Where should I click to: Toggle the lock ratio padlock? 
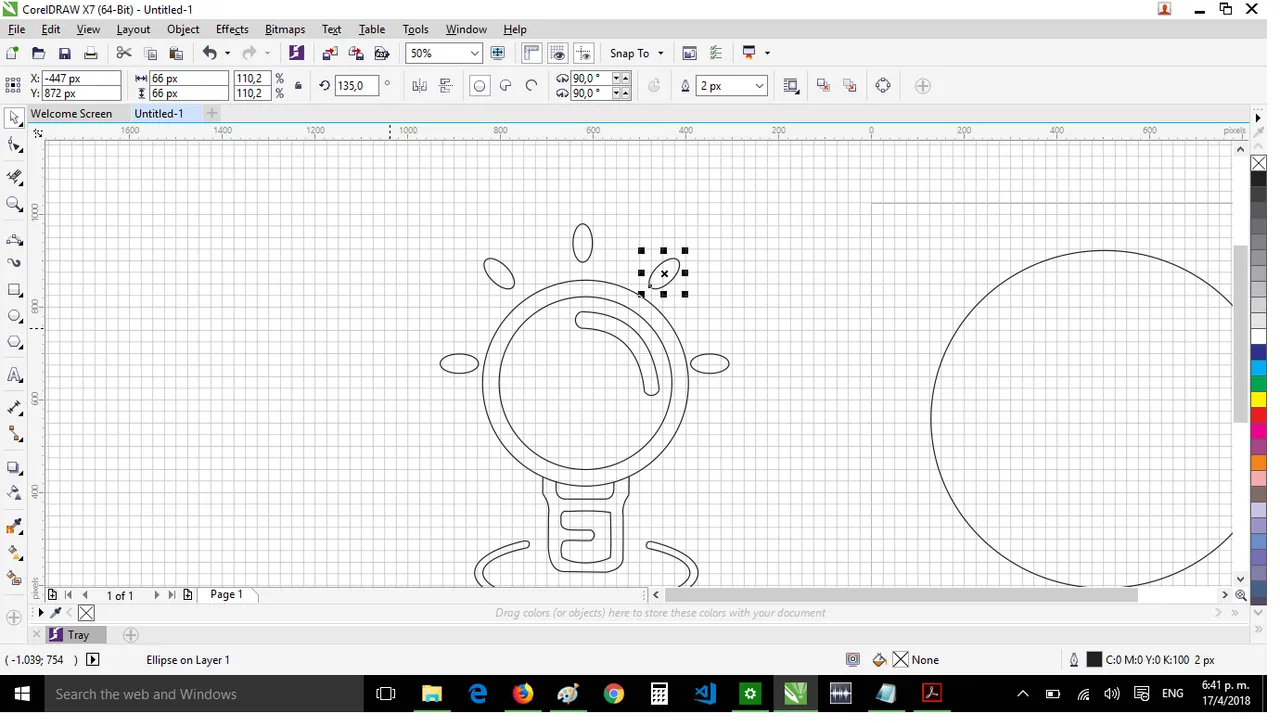(298, 86)
